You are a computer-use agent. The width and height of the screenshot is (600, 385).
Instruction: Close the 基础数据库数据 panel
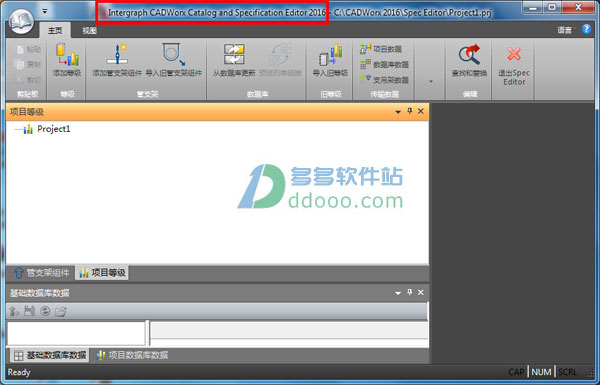421,293
